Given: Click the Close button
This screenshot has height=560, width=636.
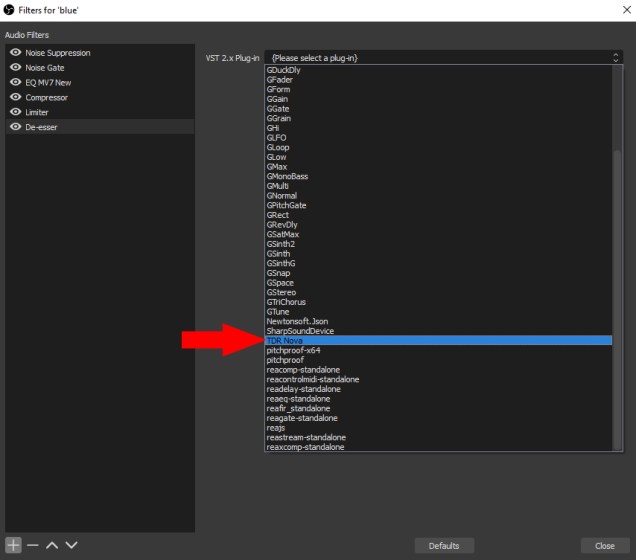Looking at the screenshot, I should click(x=604, y=546).
